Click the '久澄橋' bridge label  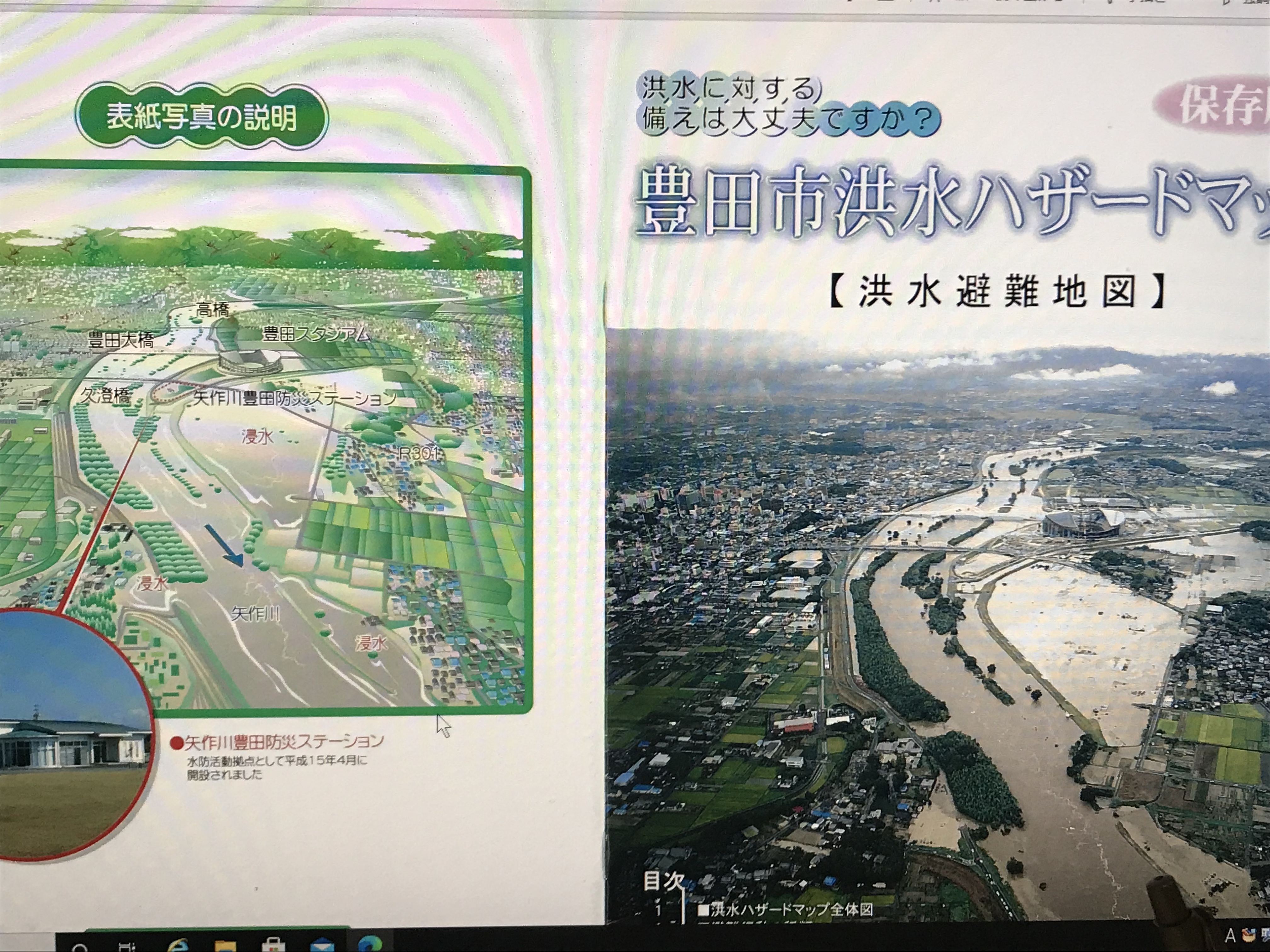(106, 395)
